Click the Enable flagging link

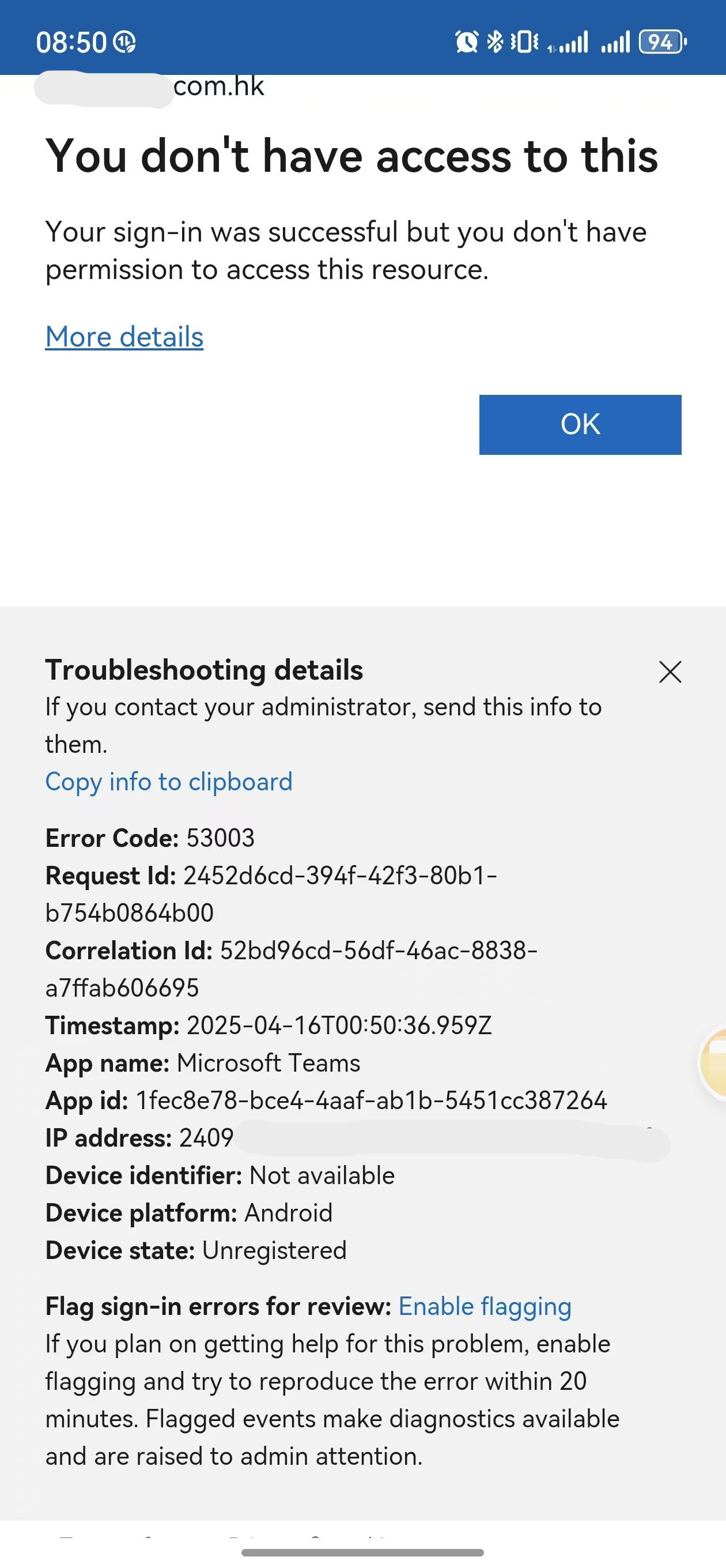point(485,1306)
